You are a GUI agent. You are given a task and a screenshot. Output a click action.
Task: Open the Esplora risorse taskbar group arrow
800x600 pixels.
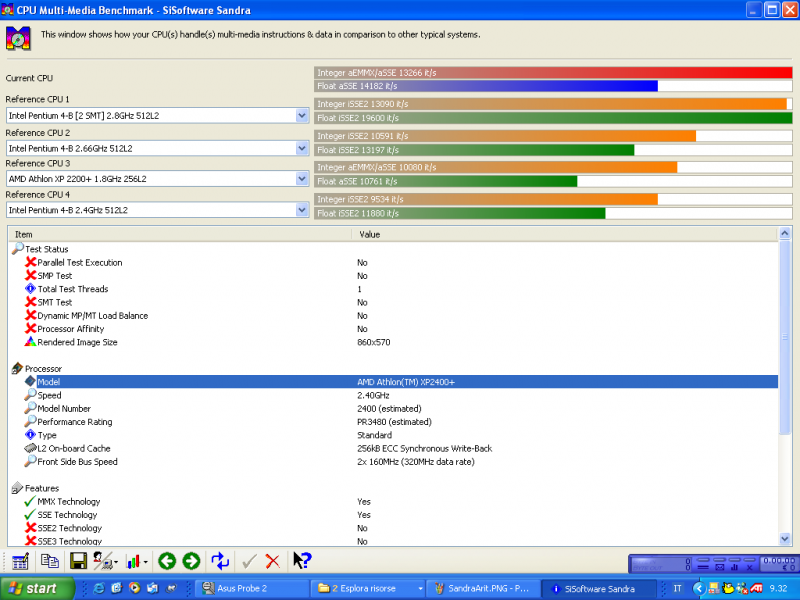pyautogui.click(x=420, y=588)
